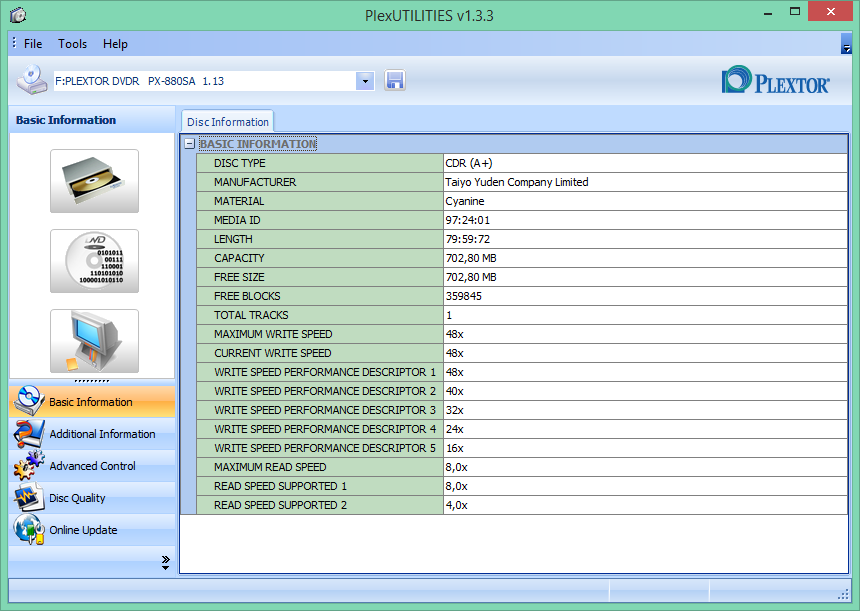860x611 pixels.
Task: Select the 'Cyanine' value cell
Action: click(x=646, y=201)
